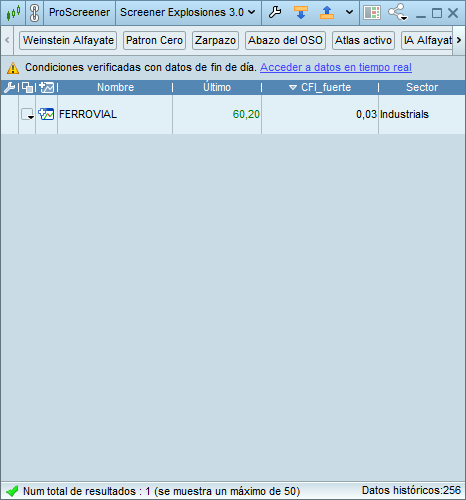Click the yellow warning triangle icon

click(x=13, y=68)
